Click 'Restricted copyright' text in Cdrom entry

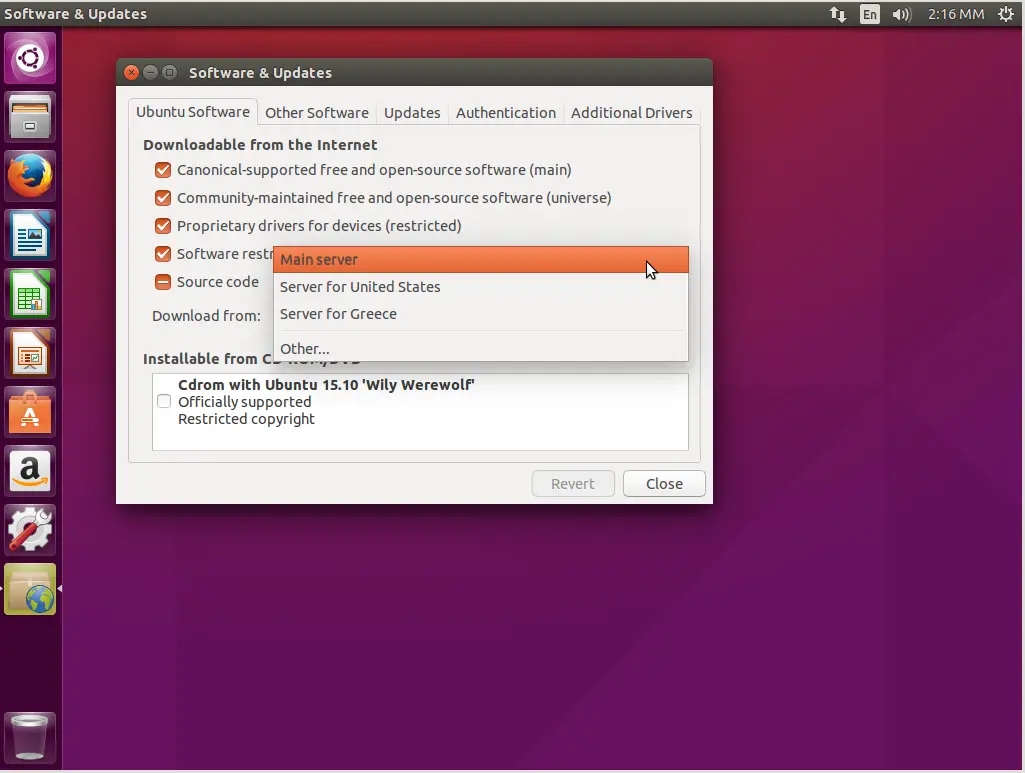tap(246, 419)
